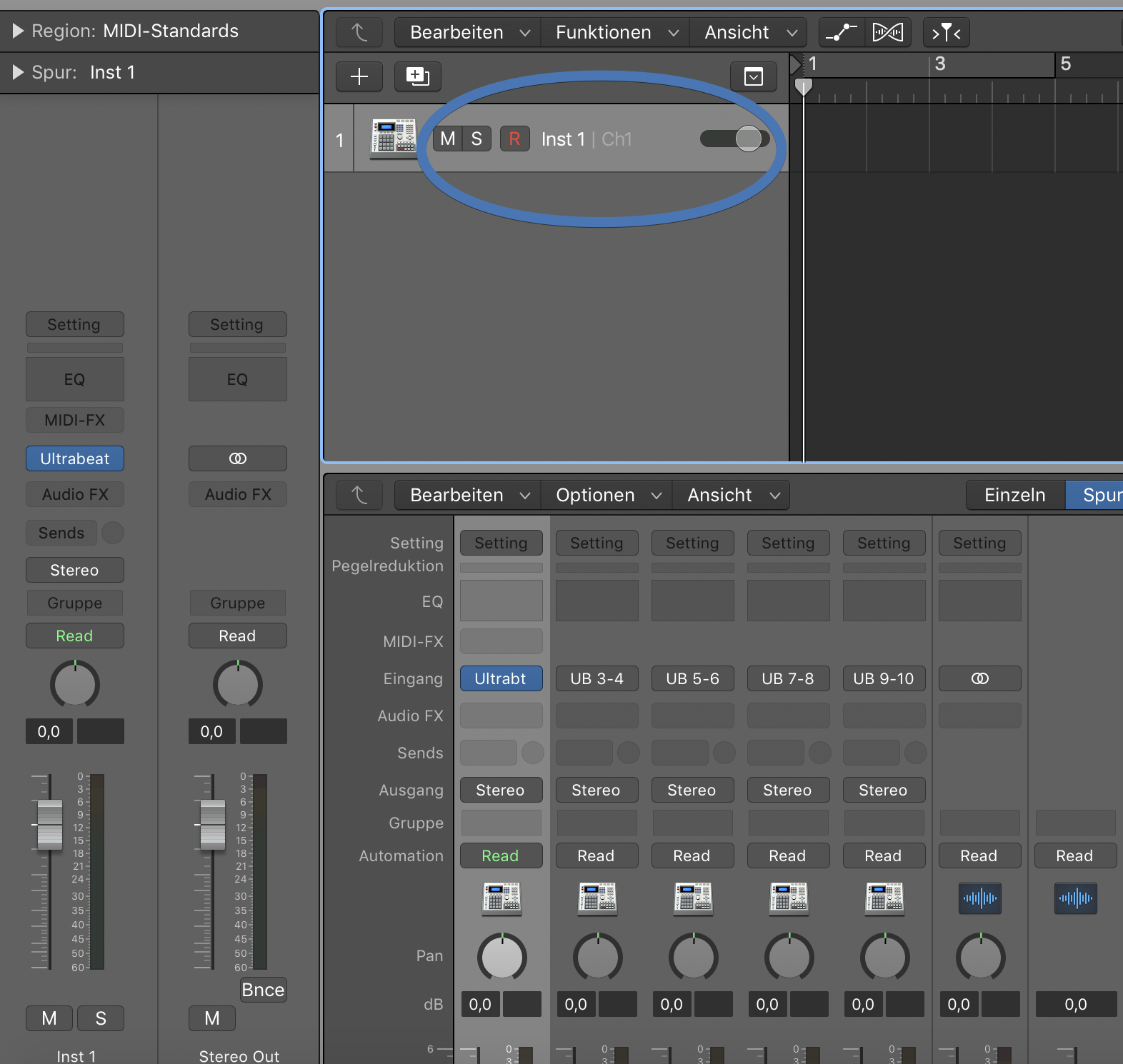Screen dimensions: 1123x1064
Task: Mute track Inst 1 in track header
Action: point(448,139)
